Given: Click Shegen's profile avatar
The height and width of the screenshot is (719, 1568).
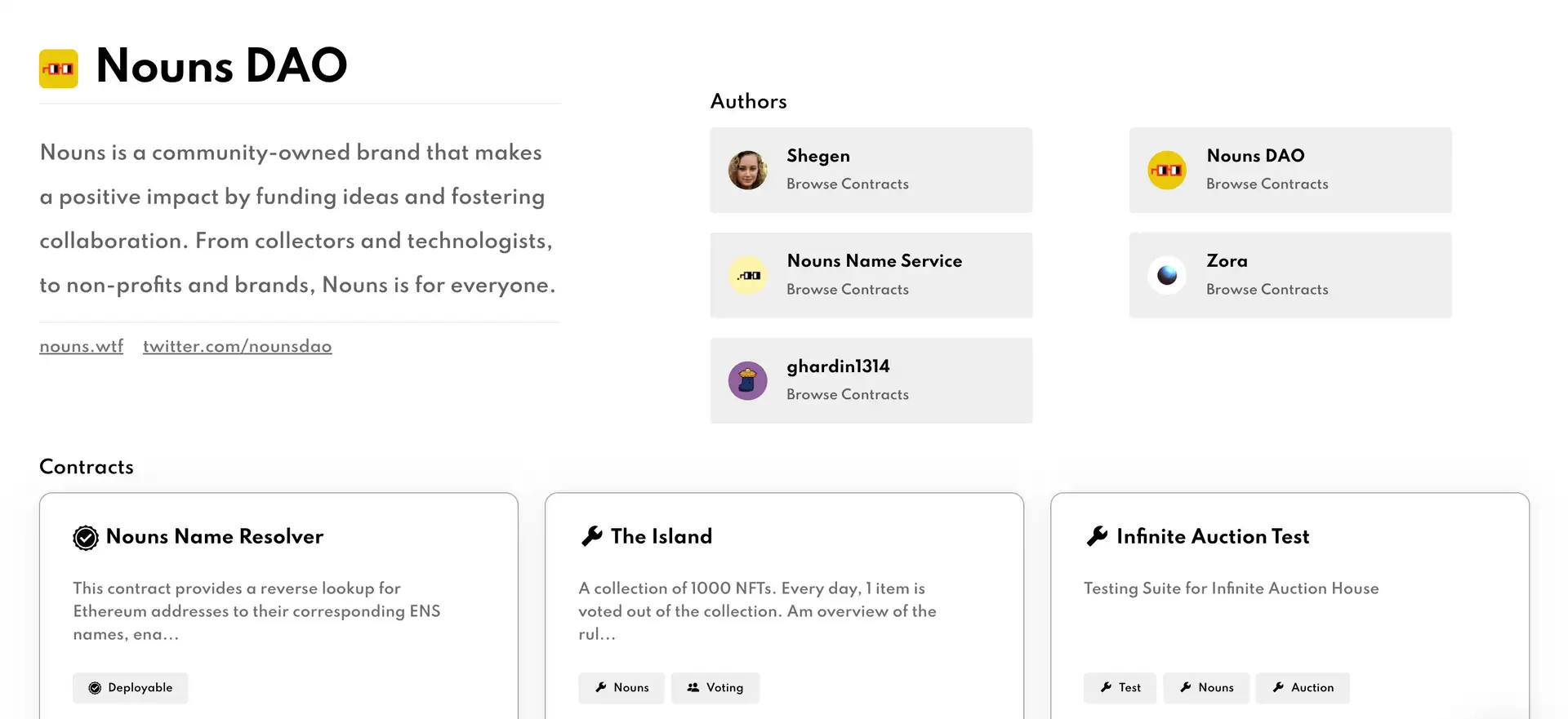Looking at the screenshot, I should pos(747,170).
